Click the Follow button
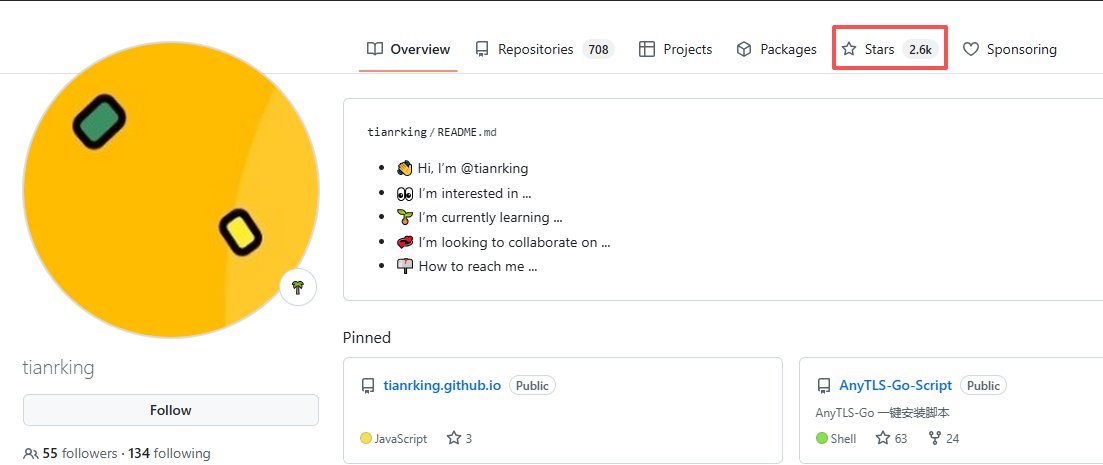 [171, 410]
